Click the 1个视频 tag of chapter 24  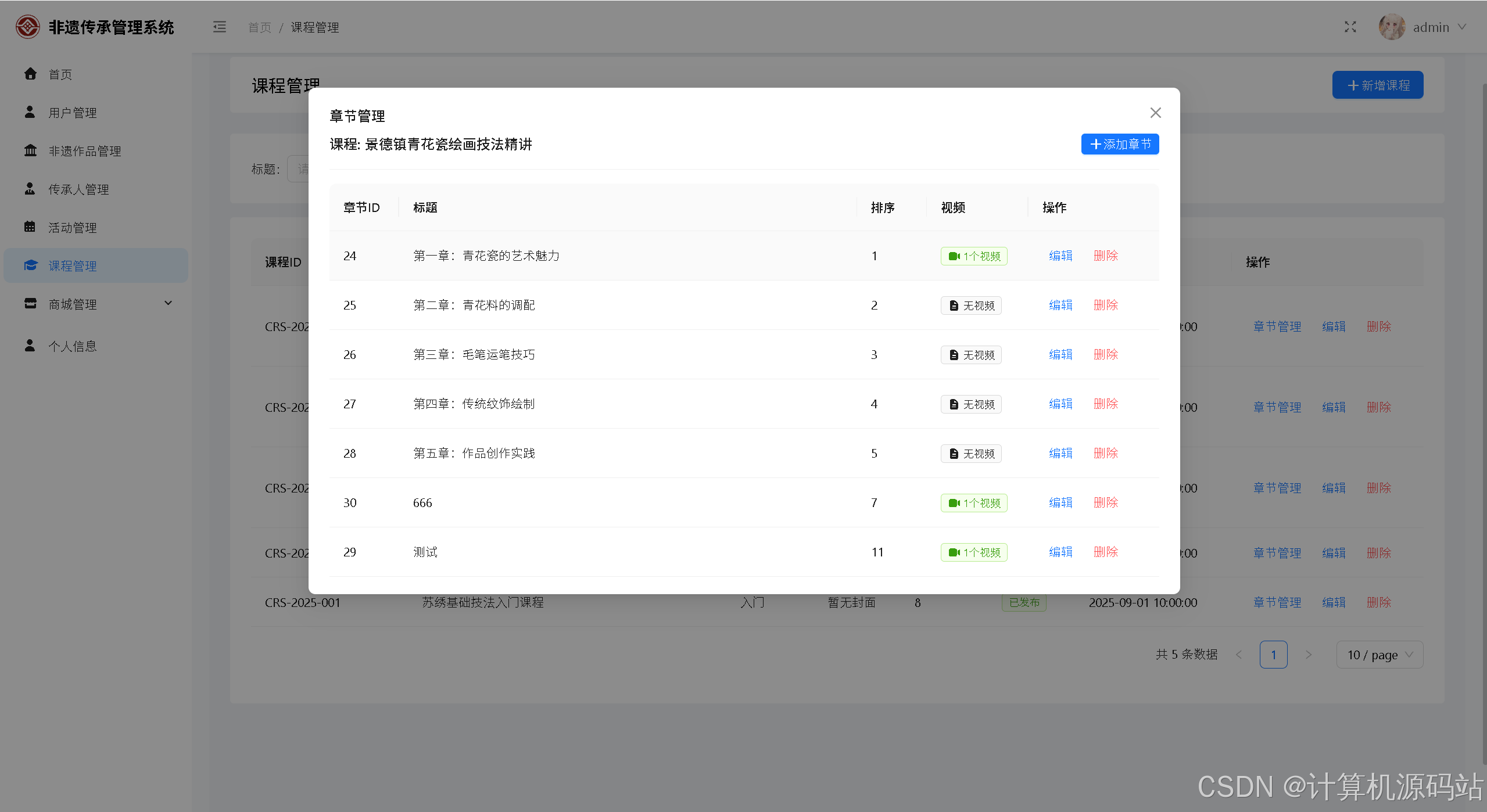(x=974, y=256)
